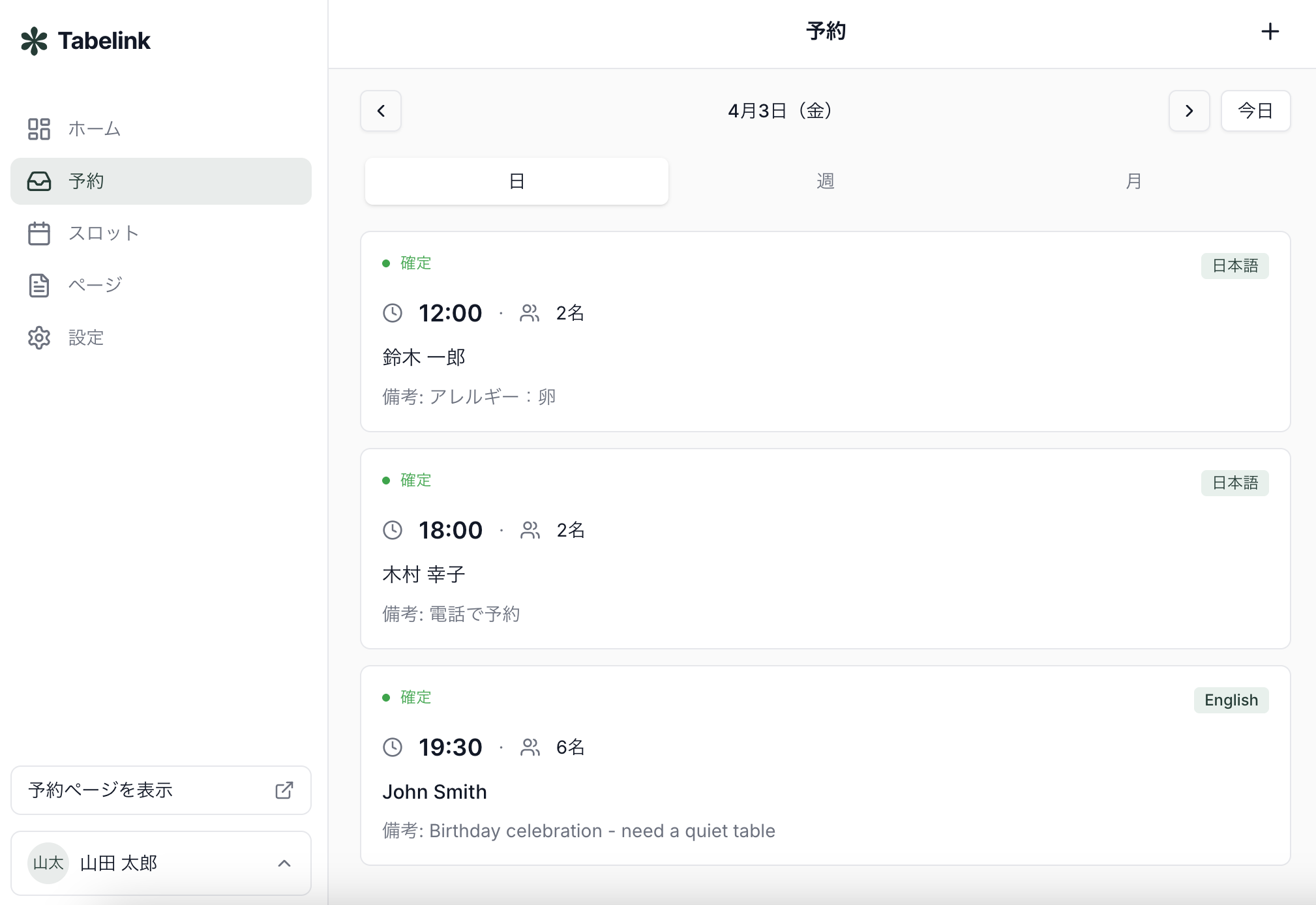
Task: Click the clock icon on the 12:00 reservation
Action: [393, 313]
